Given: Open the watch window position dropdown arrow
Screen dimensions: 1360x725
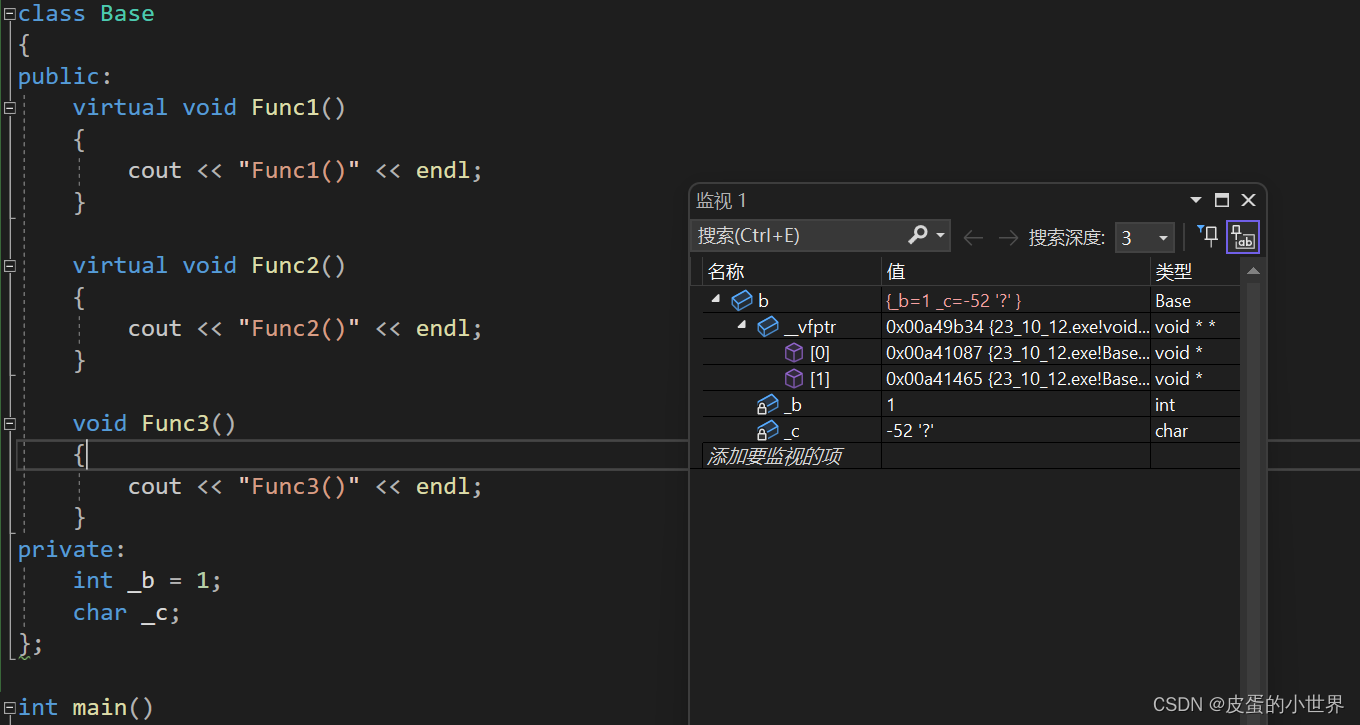Looking at the screenshot, I should pyautogui.click(x=1196, y=200).
